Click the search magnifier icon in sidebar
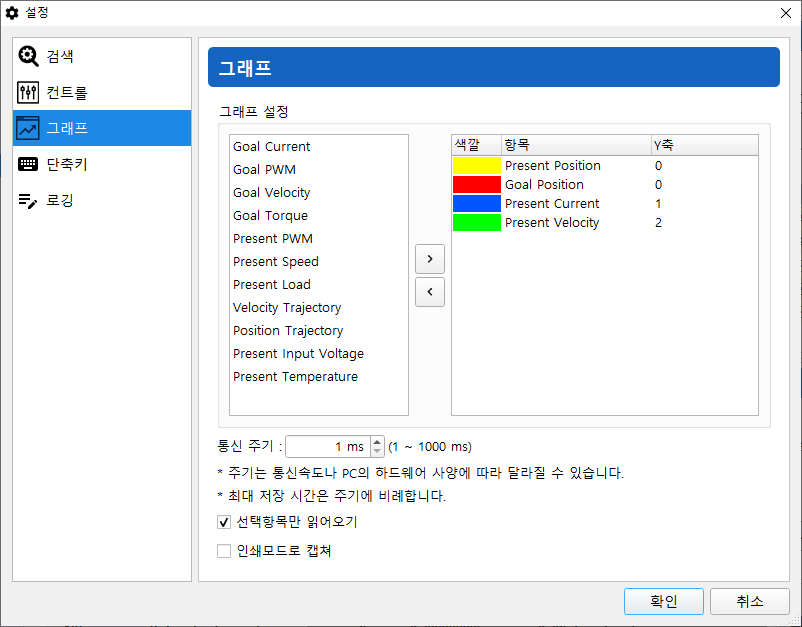Image resolution: width=802 pixels, height=627 pixels. (x=28, y=57)
